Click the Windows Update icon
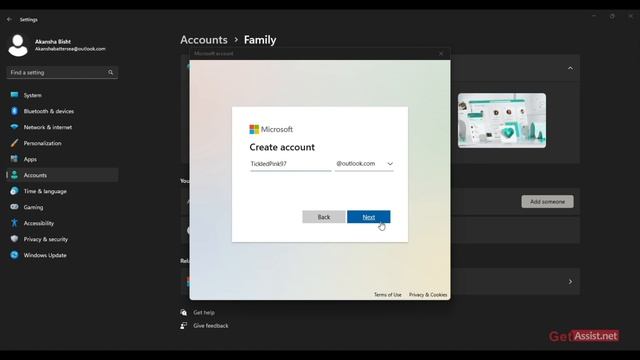This screenshot has height=360, width=640. 14,255
